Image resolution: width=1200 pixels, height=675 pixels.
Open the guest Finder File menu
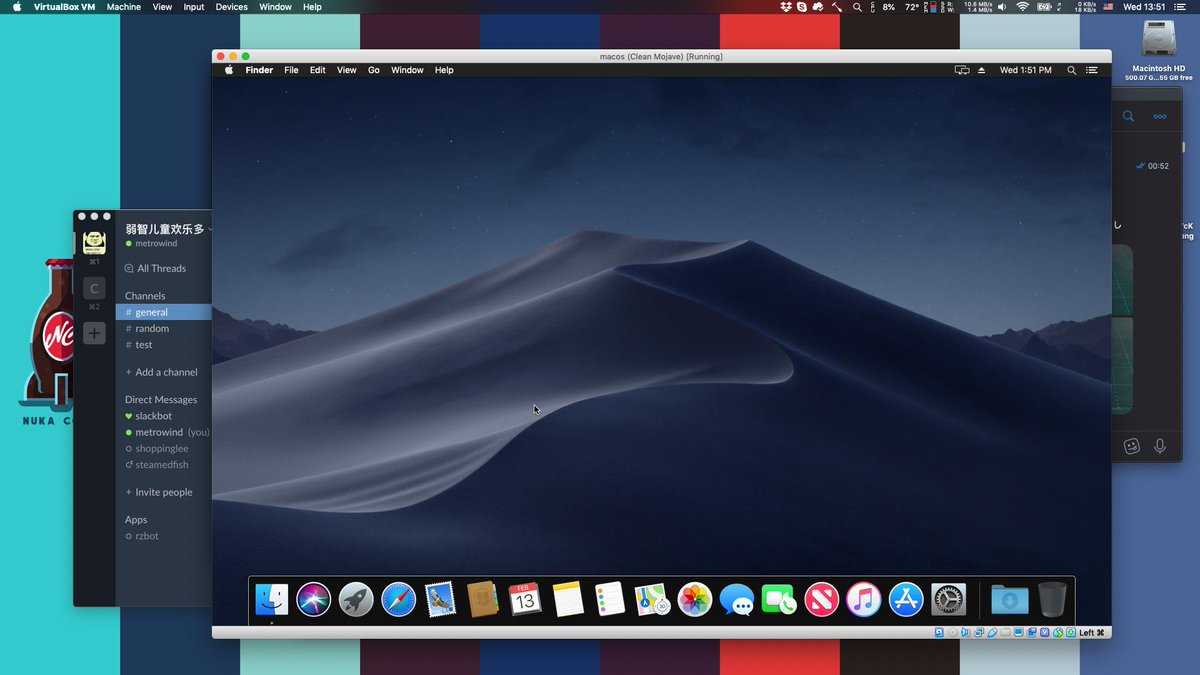pyautogui.click(x=291, y=71)
